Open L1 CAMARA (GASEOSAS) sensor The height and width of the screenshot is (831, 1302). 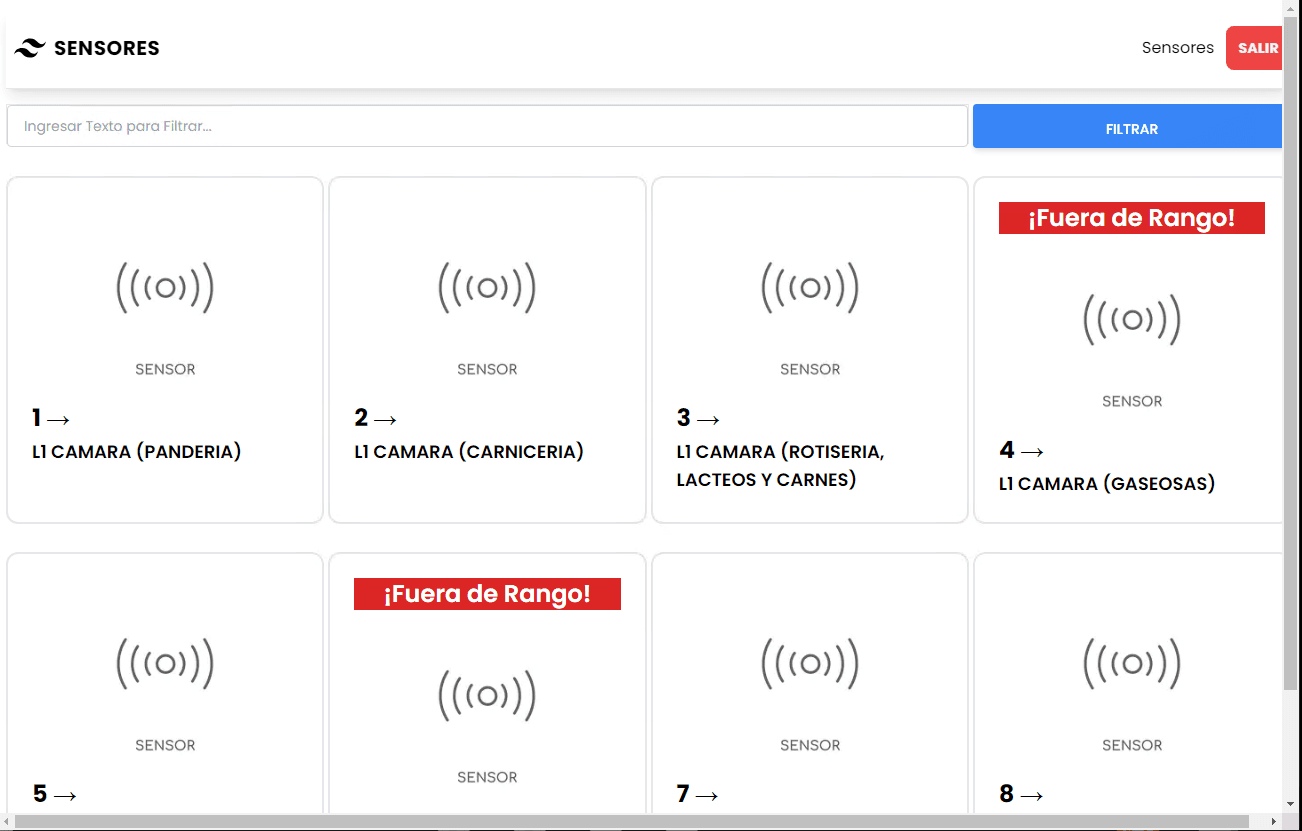coord(1107,484)
